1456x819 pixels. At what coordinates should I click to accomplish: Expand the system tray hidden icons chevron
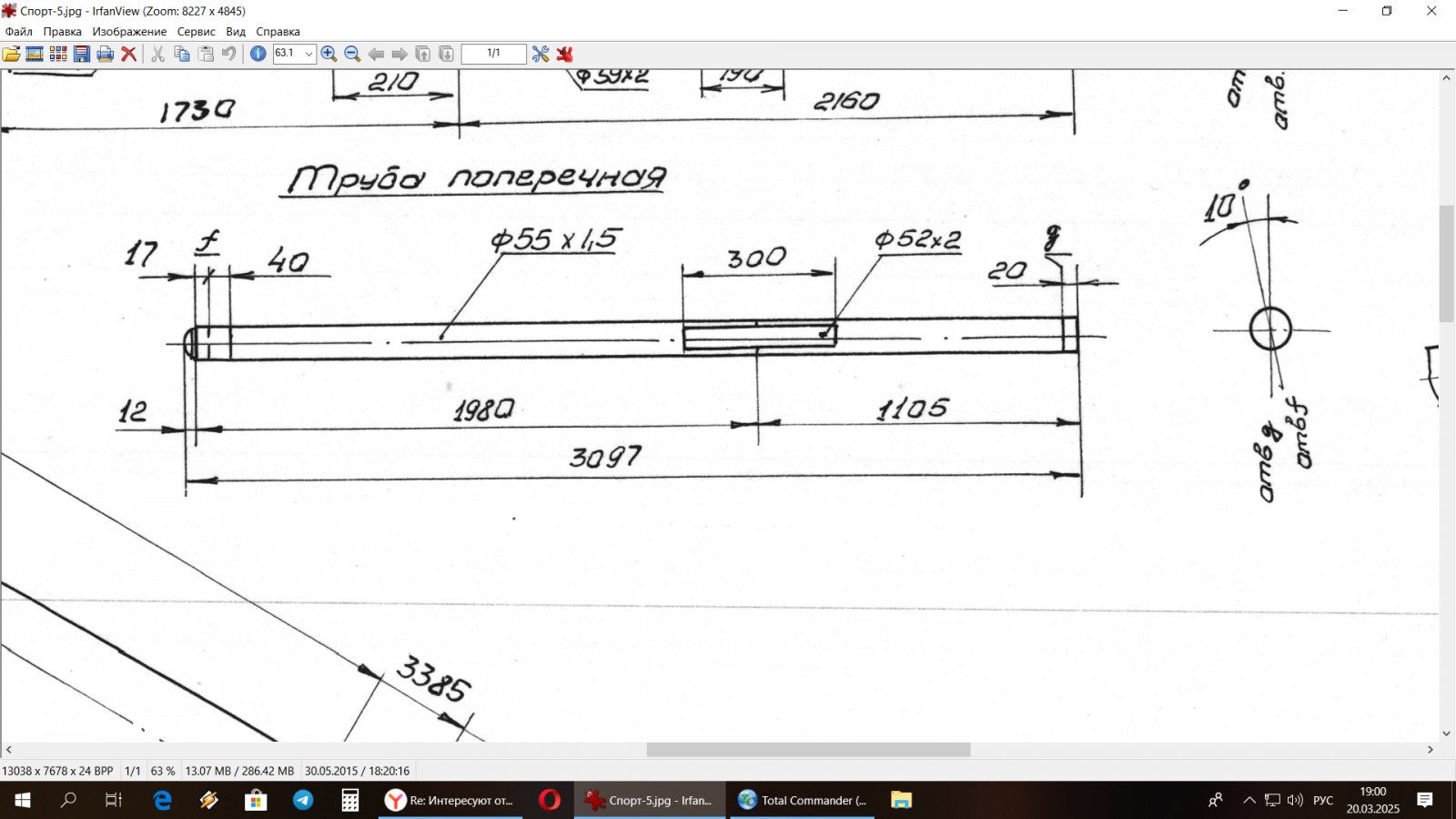(1249, 800)
